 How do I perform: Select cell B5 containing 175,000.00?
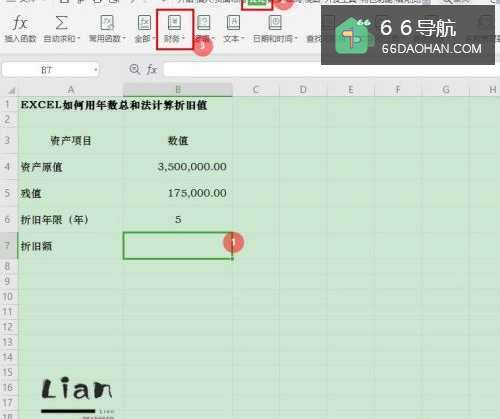pyautogui.click(x=178, y=193)
